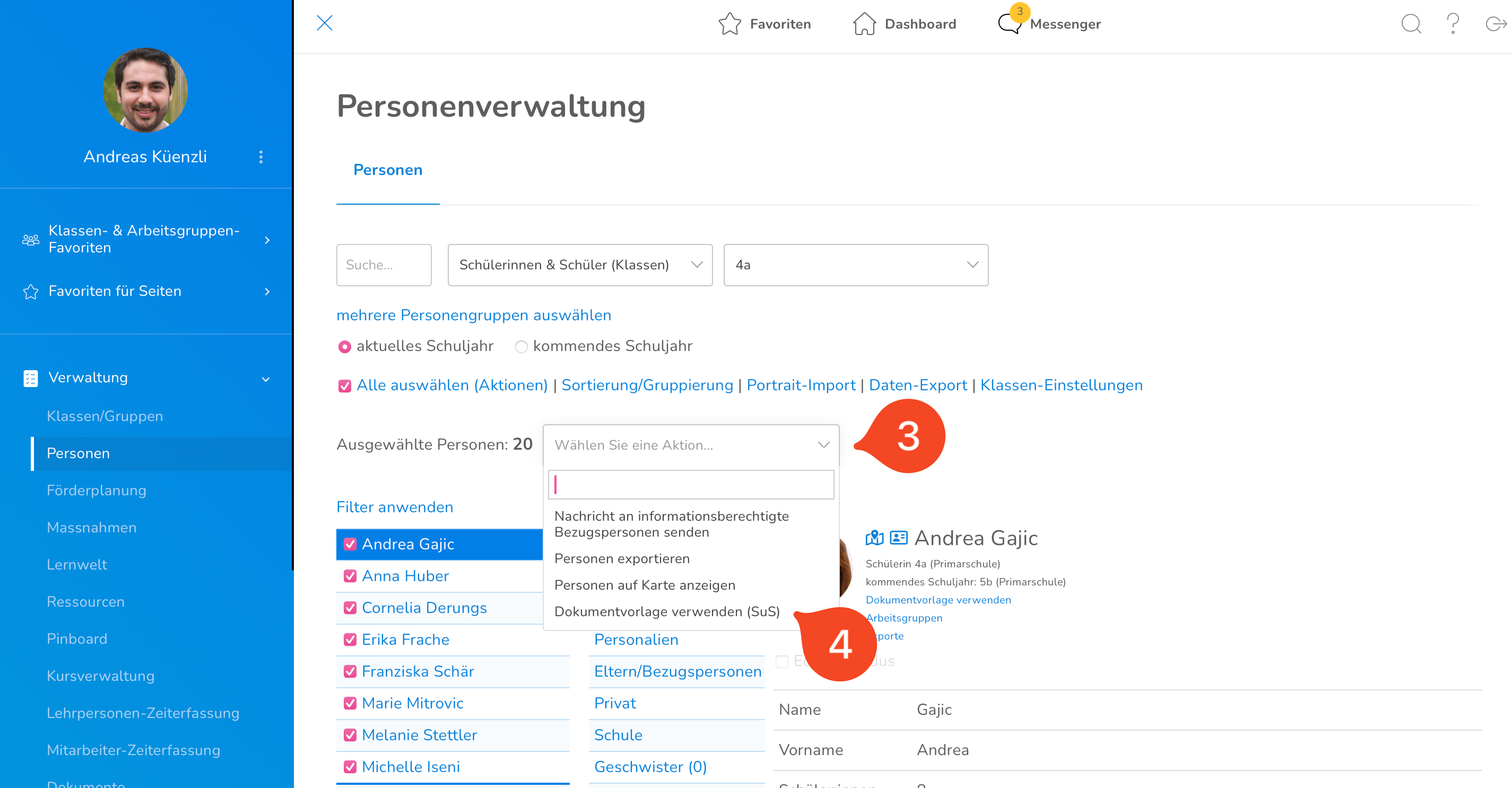This screenshot has width=1512, height=788.
Task: Close sidebar with the X icon
Action: coord(325,23)
